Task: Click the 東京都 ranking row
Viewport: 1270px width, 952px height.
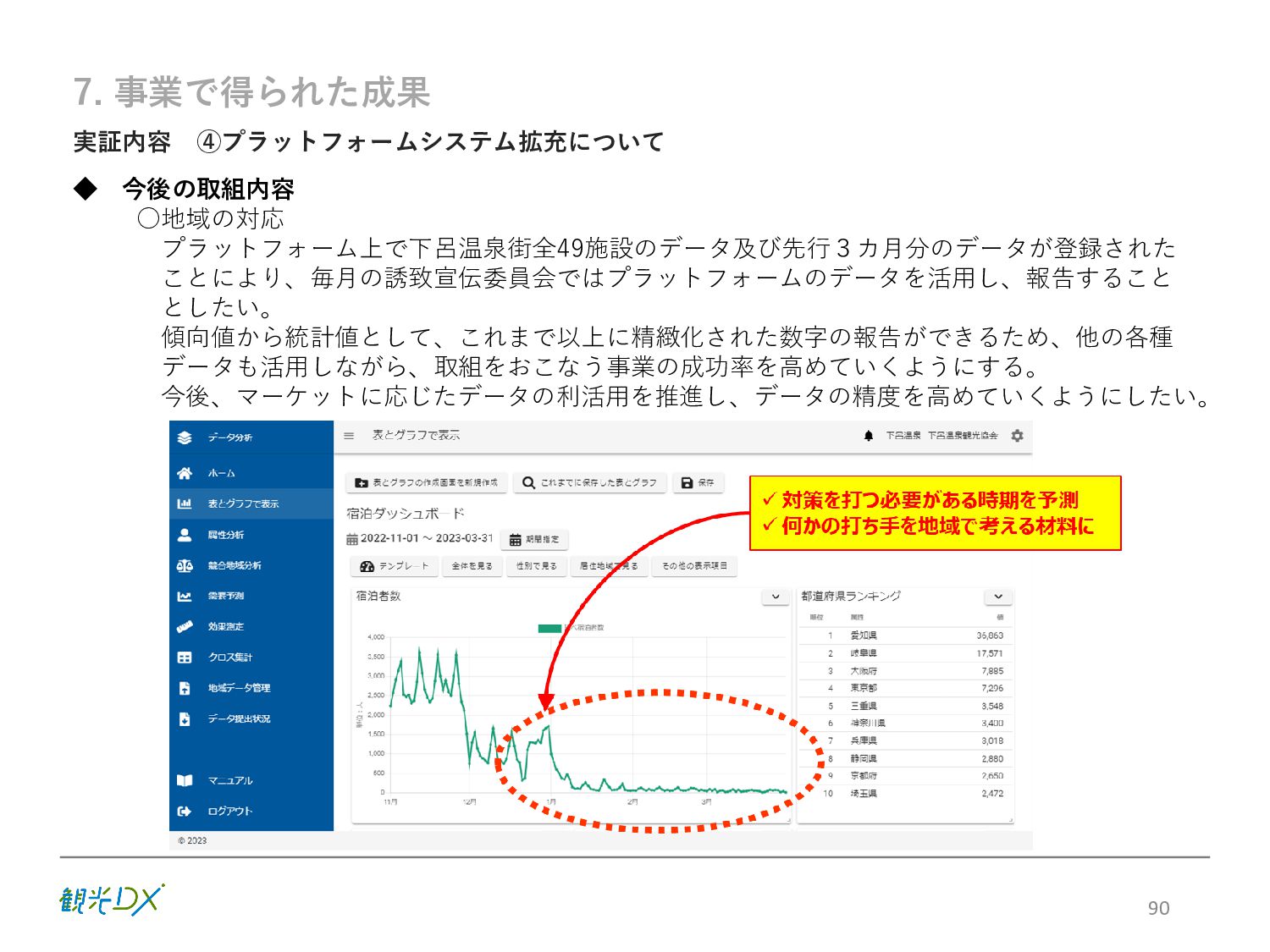Action: 905,688
